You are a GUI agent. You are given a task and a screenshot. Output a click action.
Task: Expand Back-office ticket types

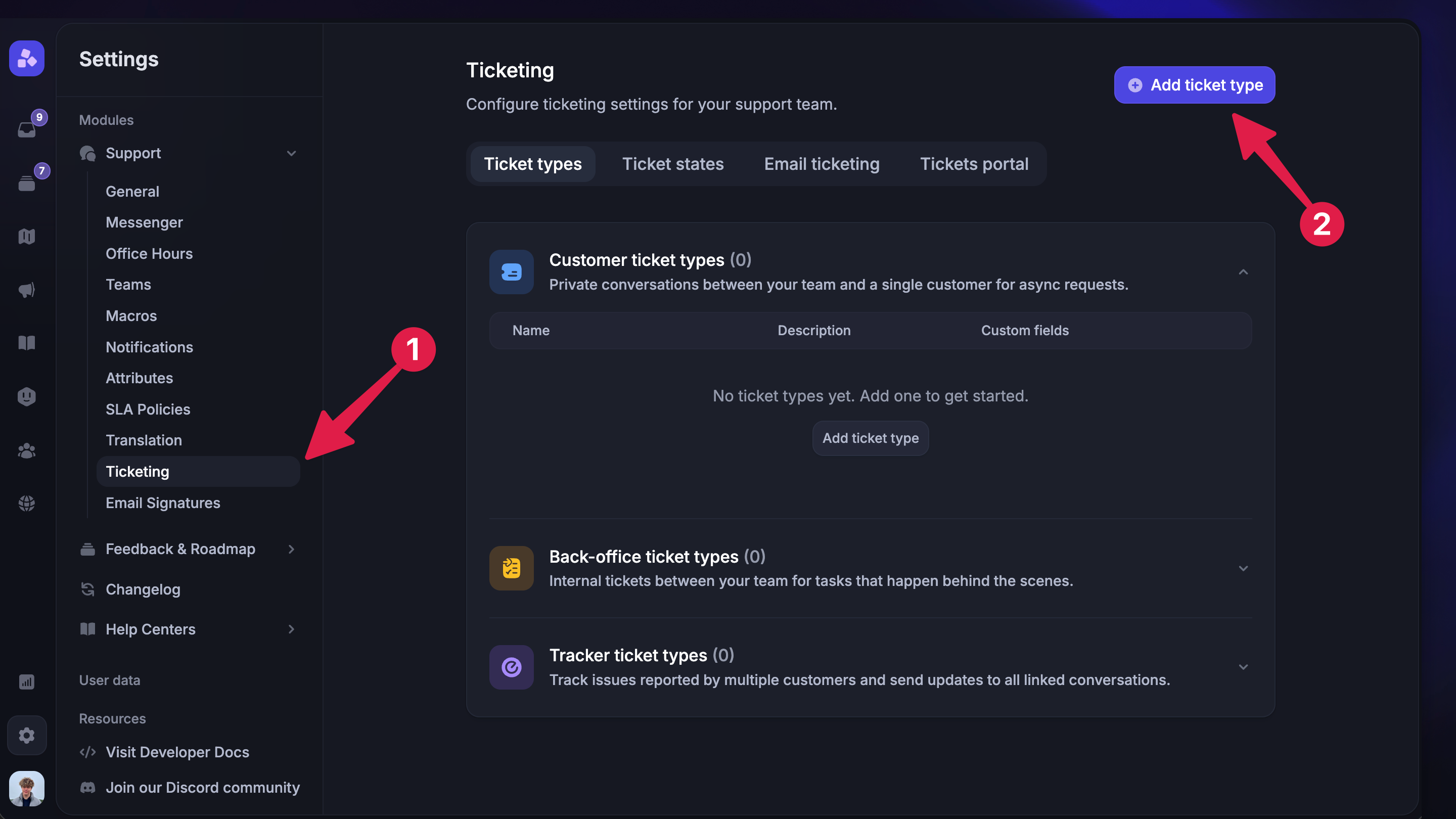click(1243, 568)
